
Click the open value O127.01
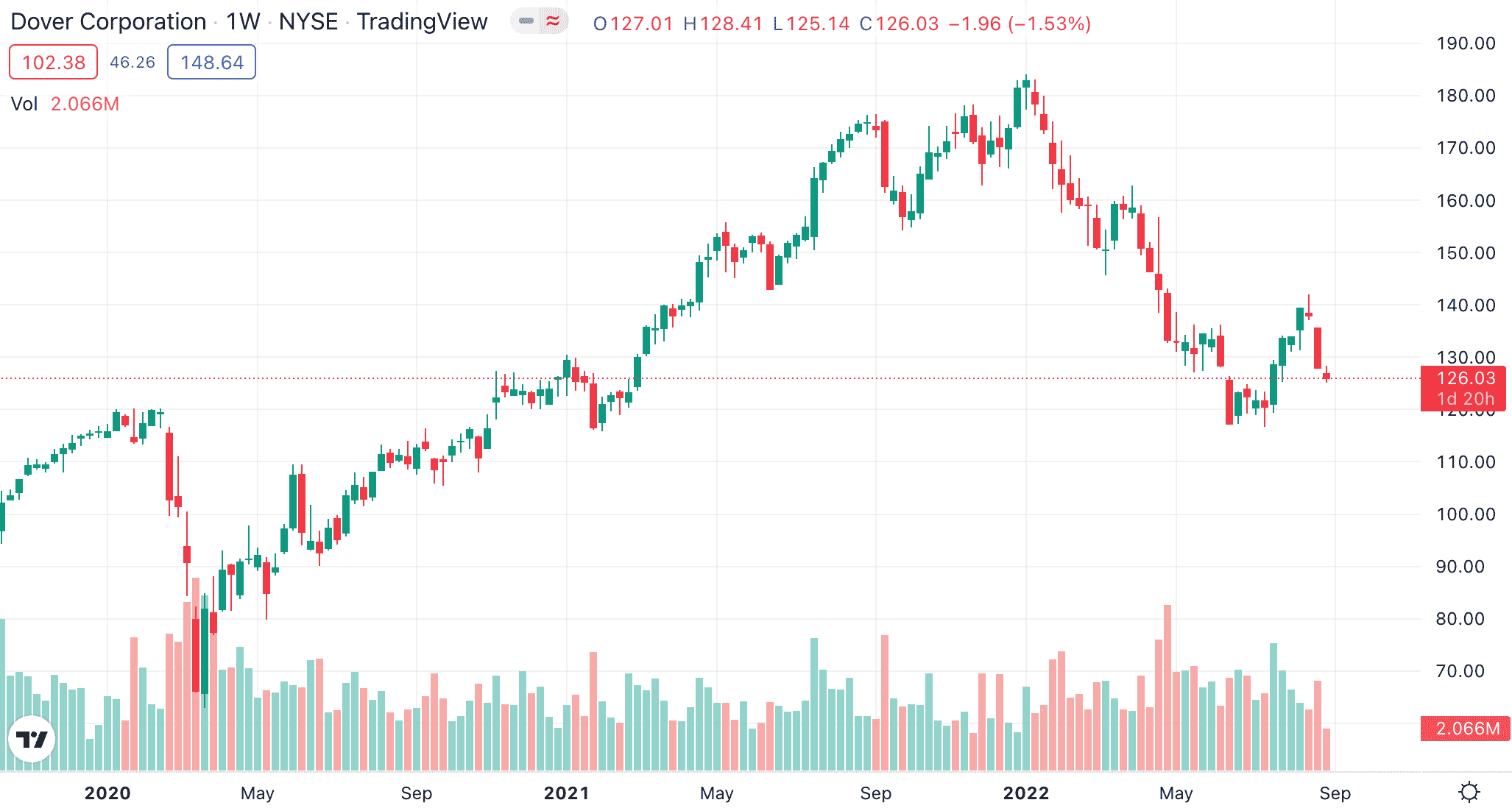click(x=633, y=24)
